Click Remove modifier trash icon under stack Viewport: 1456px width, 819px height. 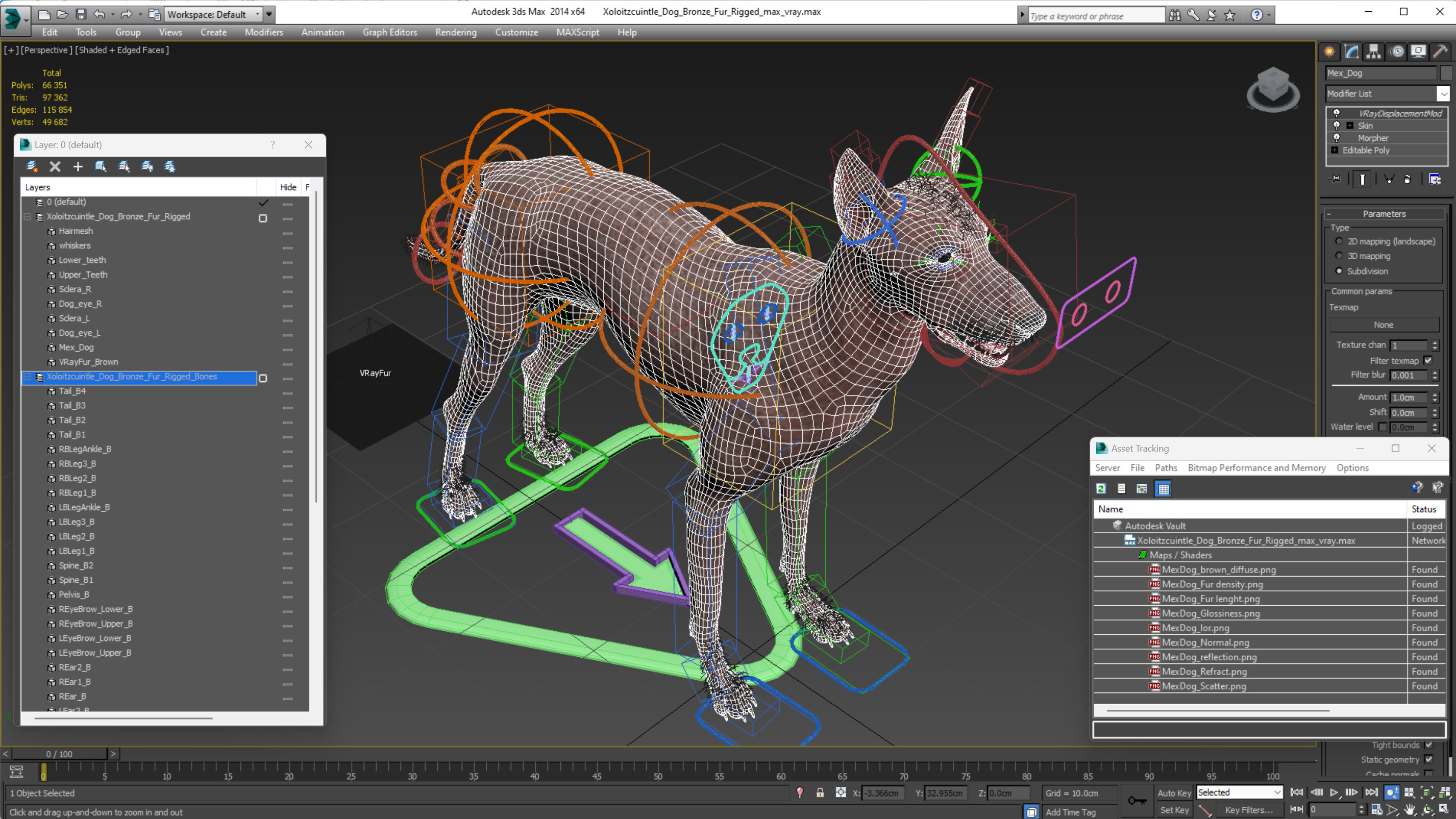pyautogui.click(x=1408, y=179)
